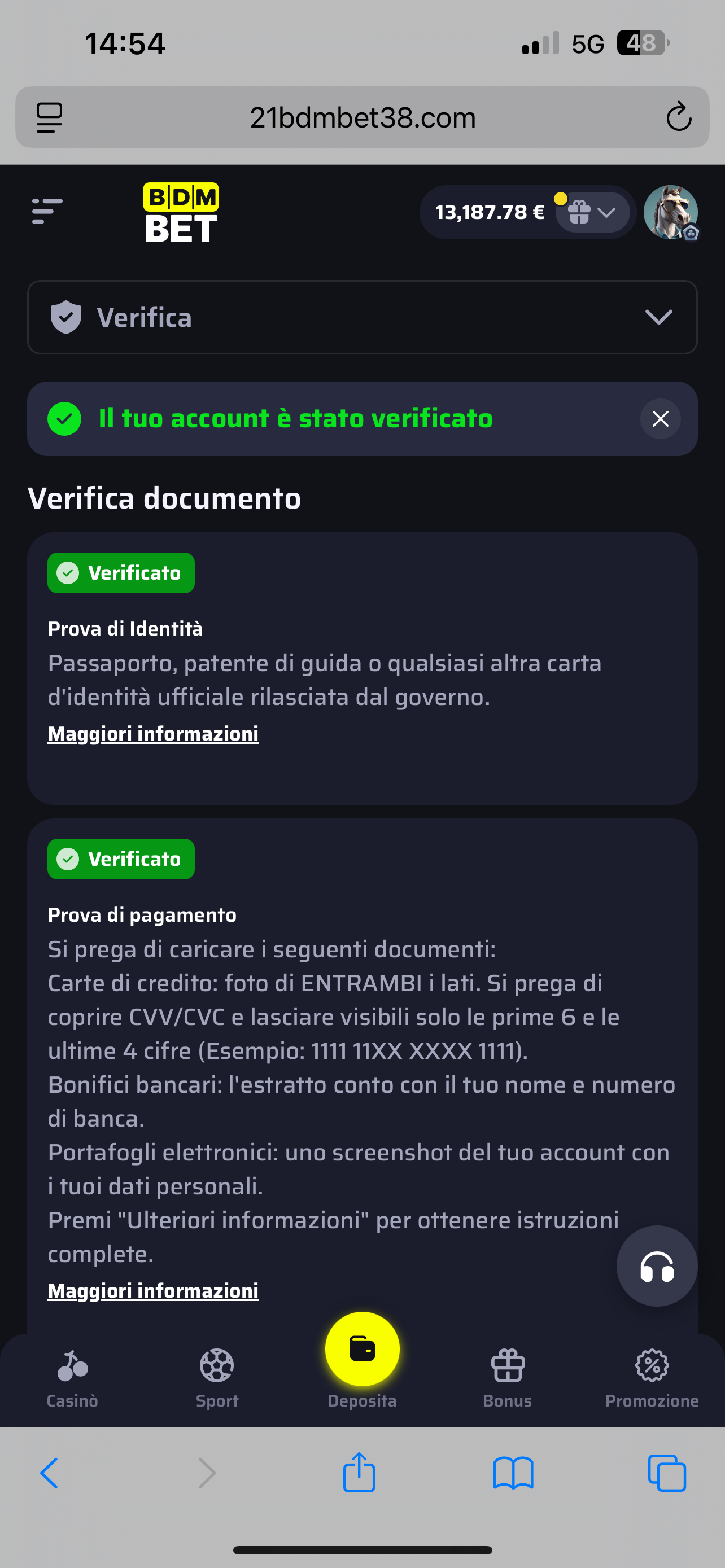Tap the Safari address bar URL
This screenshot has width=725, height=1568.
362,117
